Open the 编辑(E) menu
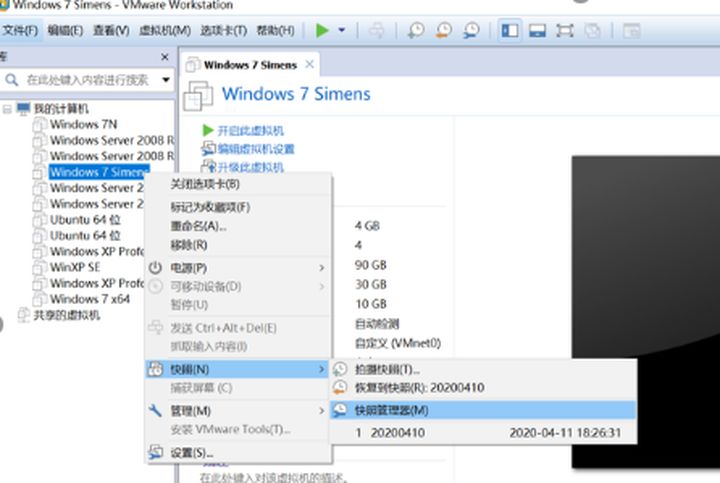Screen dimensions: 720x483 pyautogui.click(x=65, y=31)
